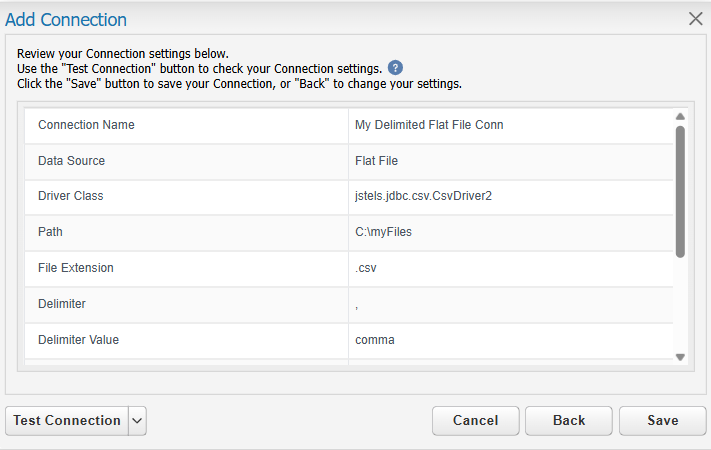Select the Delimiter row label
The image size is (711, 450).
point(62,303)
